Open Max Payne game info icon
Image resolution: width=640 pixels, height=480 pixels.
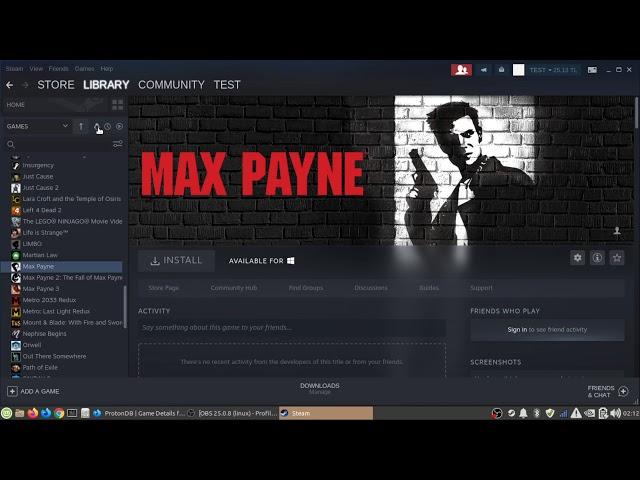point(597,258)
